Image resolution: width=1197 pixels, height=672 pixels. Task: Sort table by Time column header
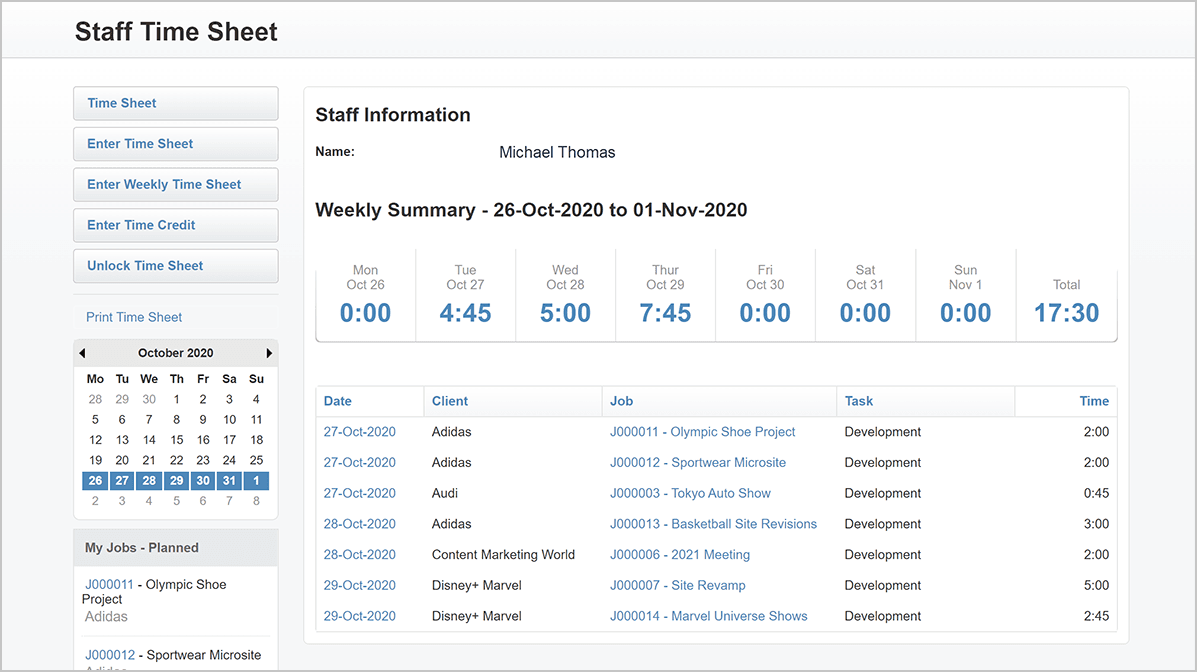click(x=1094, y=401)
